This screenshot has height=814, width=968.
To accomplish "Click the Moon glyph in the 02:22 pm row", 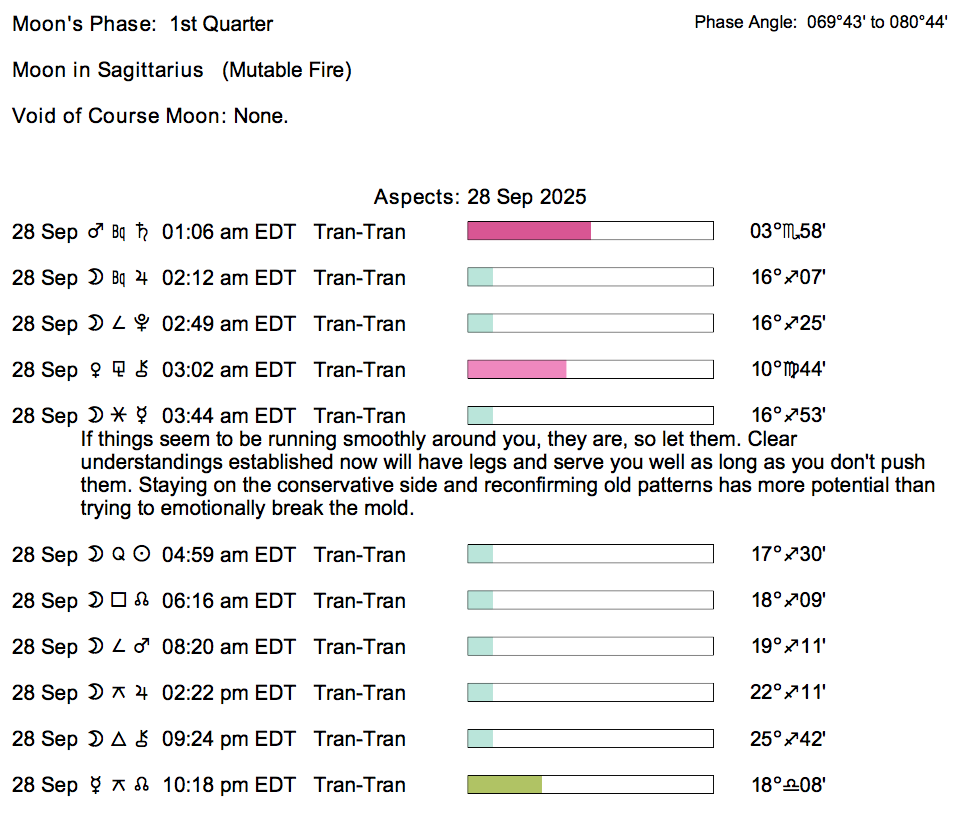I will (x=97, y=693).
